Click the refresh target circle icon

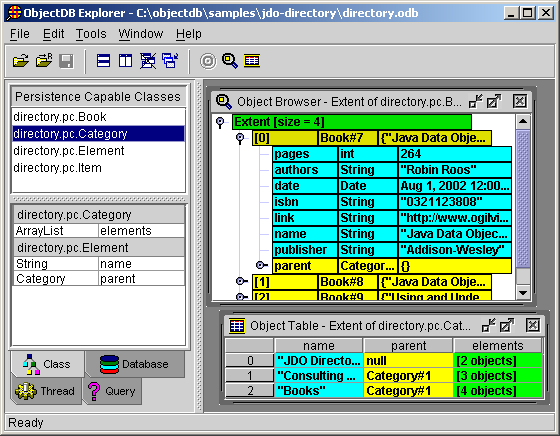tap(208, 61)
